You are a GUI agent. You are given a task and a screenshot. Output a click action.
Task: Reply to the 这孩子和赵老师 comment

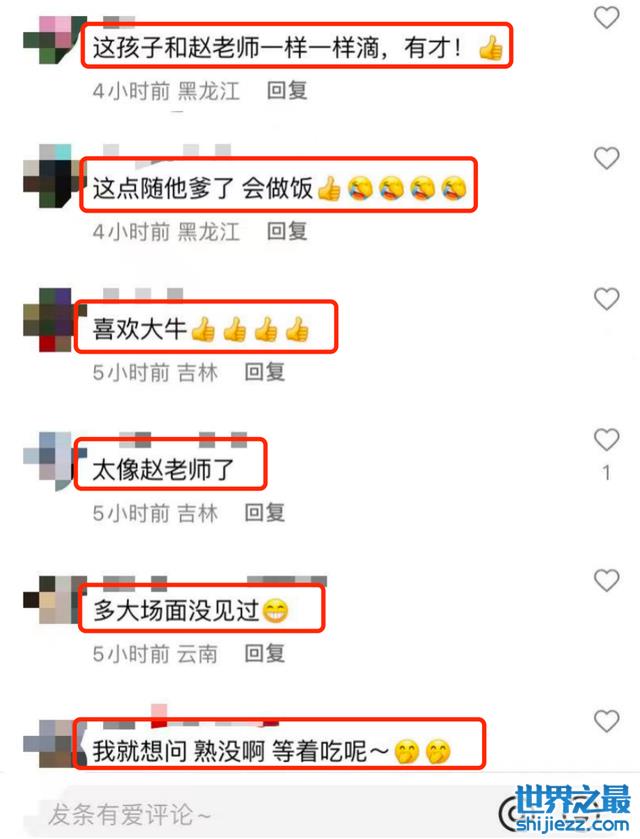(x=287, y=90)
